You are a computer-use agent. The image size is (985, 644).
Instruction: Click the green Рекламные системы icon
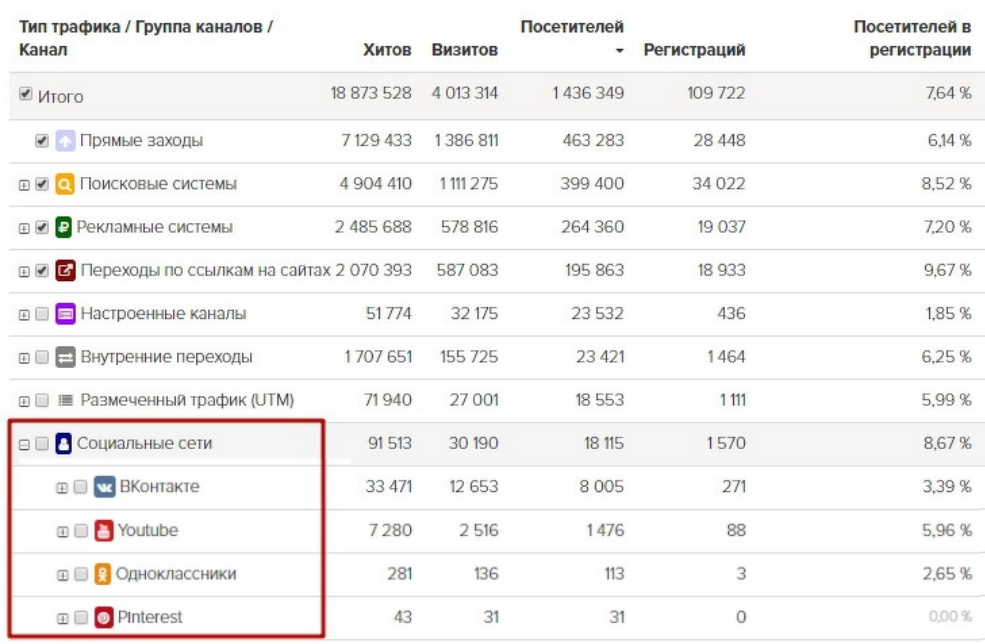tap(65, 227)
